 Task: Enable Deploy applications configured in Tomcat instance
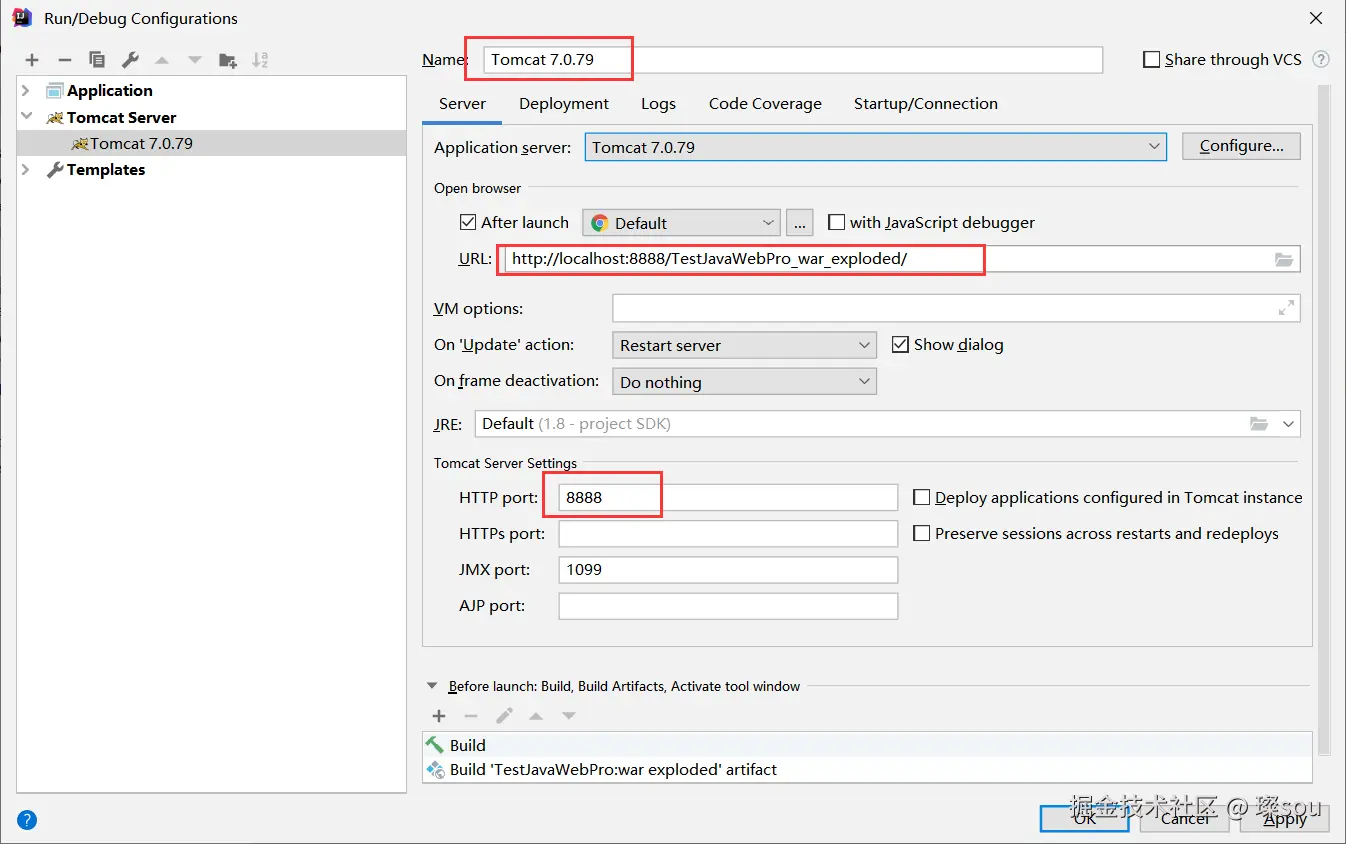(922, 497)
